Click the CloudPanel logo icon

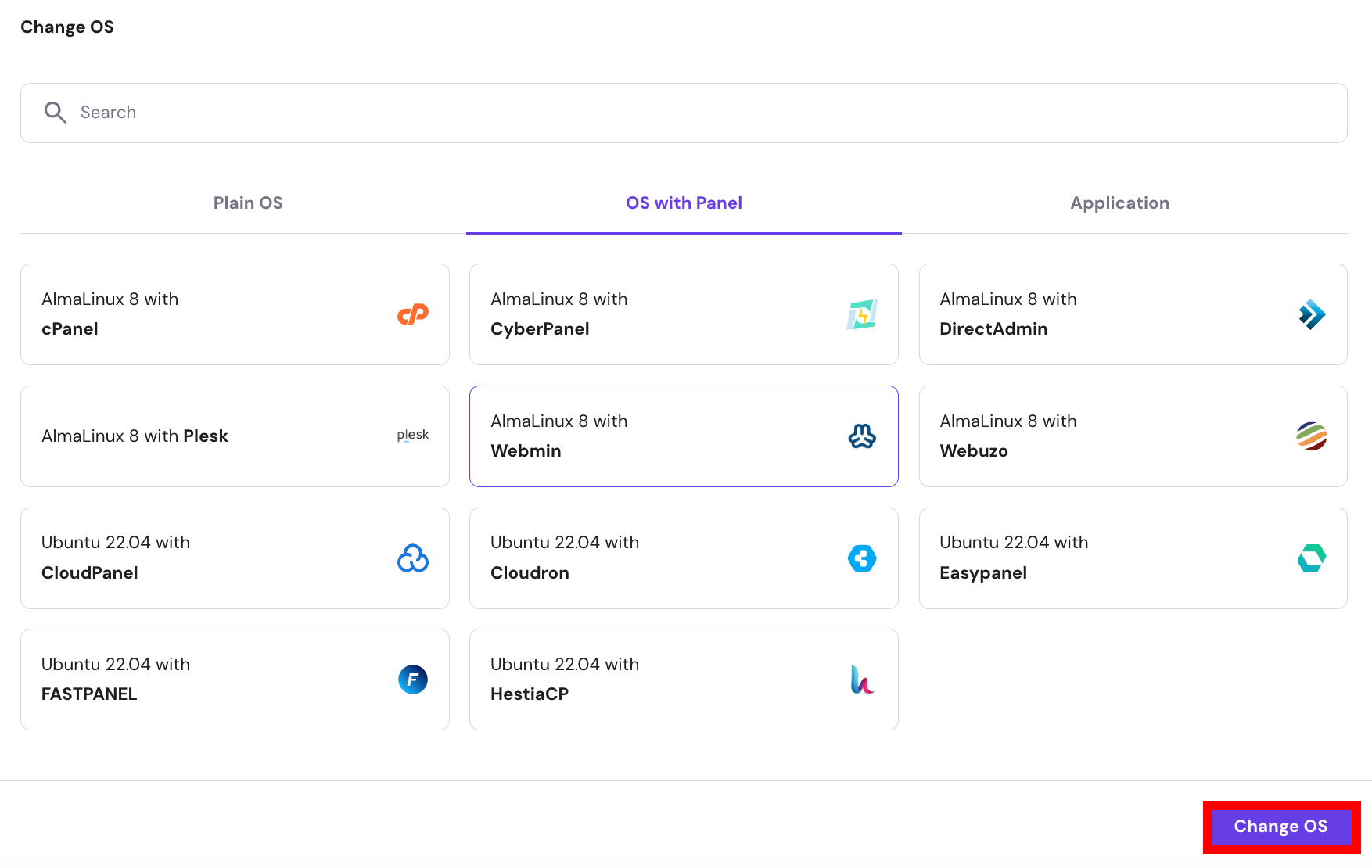(413, 558)
